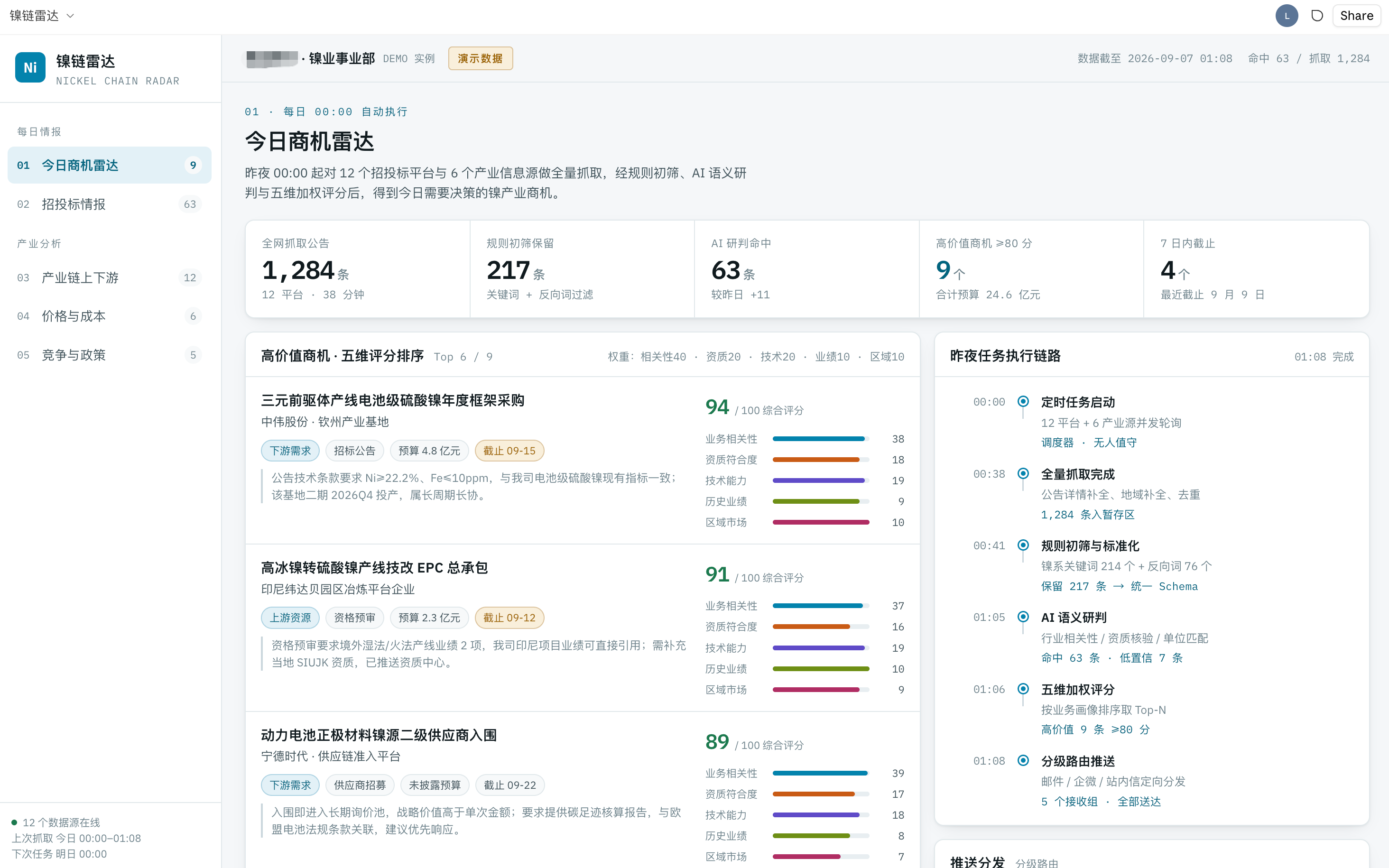Viewport: 1389px width, 868px height.
Task: Click 命中 63 条 · 低置信 7 条 text
Action: pyautogui.click(x=1112, y=658)
